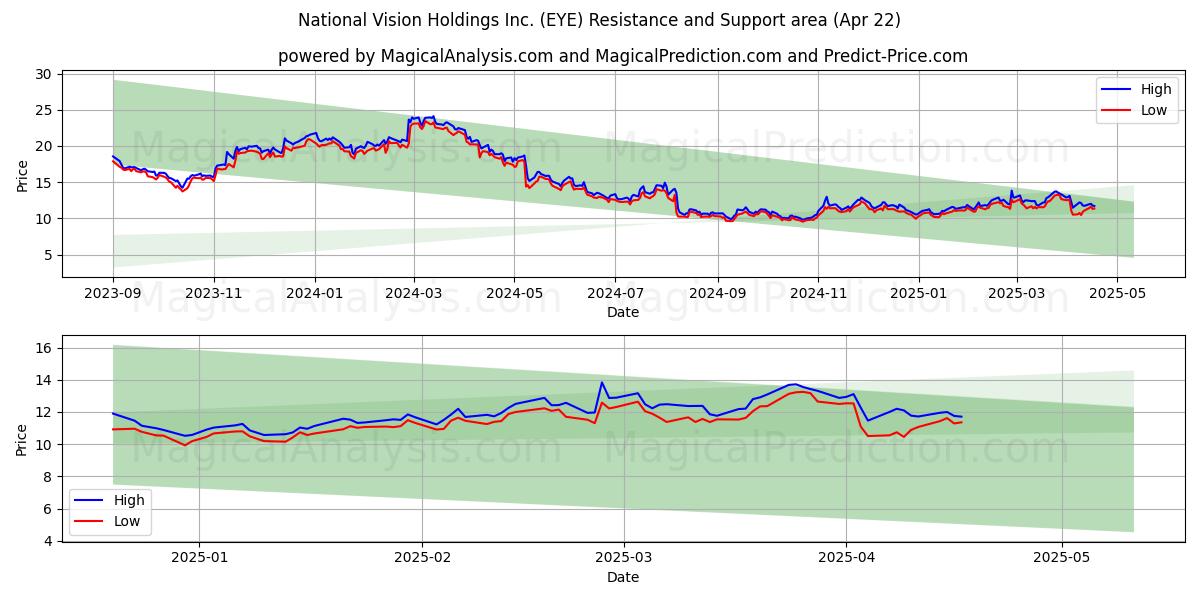
Task: Click the '16' price tick on the lower chart
Action: point(44,348)
